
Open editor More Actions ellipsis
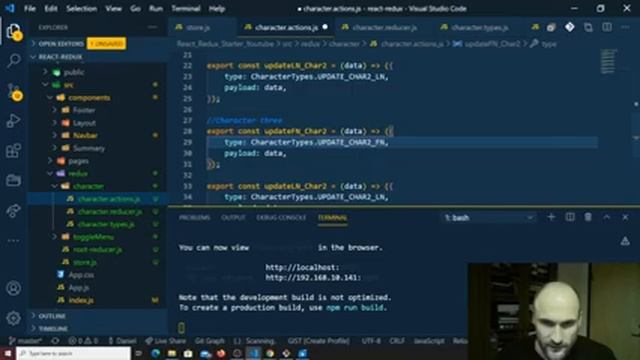625,27
